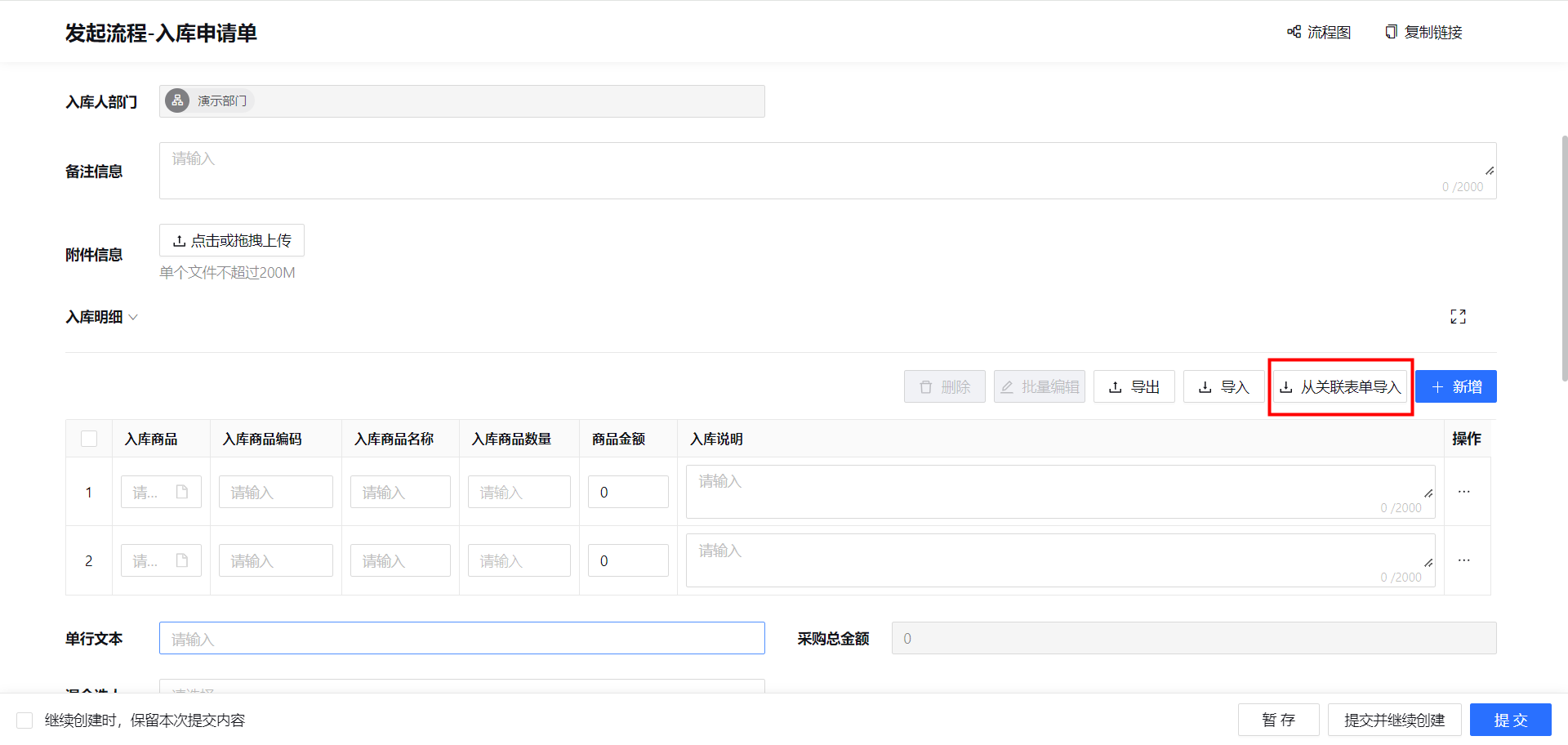
Task: Focus row 2 入库说明 textarea
Action: [1061, 560]
